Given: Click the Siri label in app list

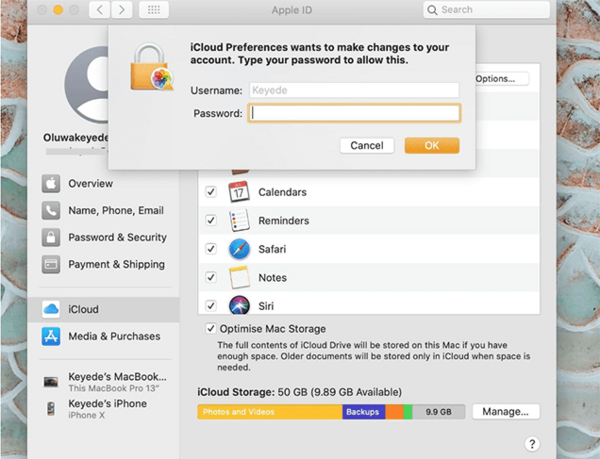Looking at the screenshot, I should point(266,306).
